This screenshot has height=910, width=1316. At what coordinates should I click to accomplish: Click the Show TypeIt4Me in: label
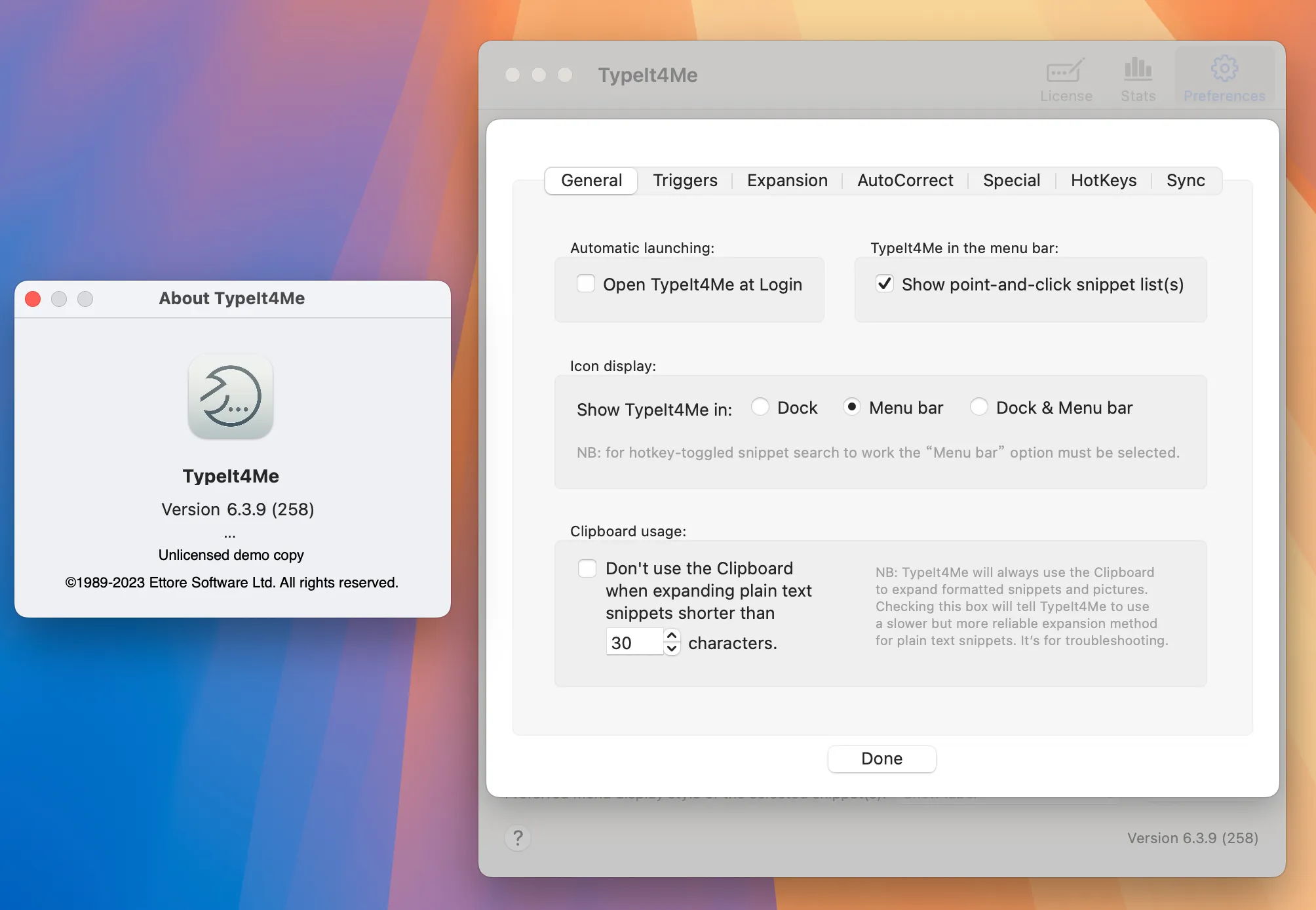(x=654, y=409)
